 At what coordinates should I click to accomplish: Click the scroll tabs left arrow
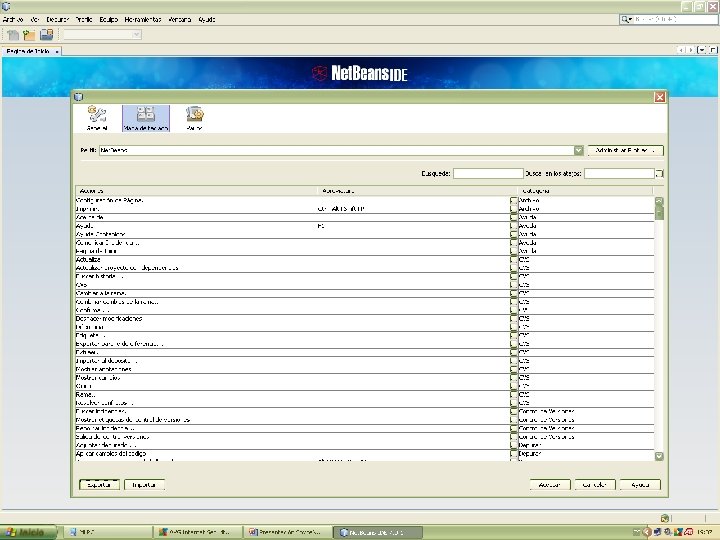[x=681, y=50]
